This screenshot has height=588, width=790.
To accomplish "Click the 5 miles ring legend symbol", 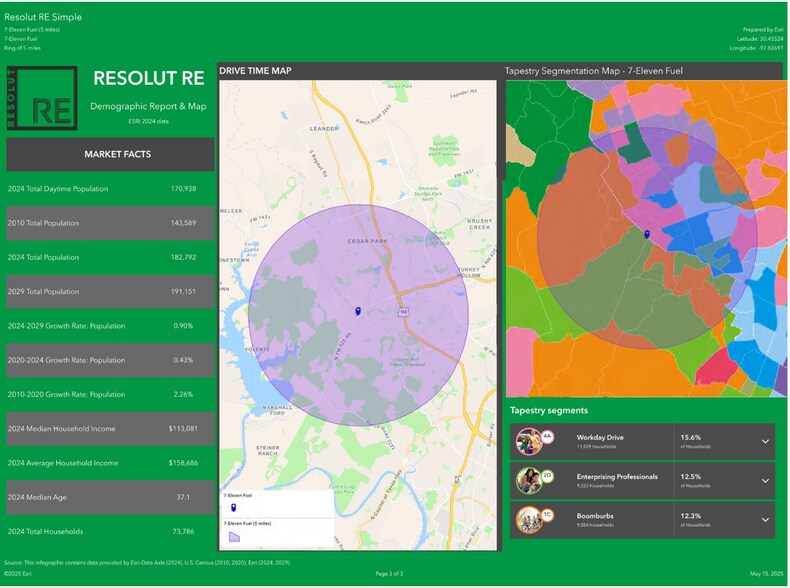I will [234, 537].
